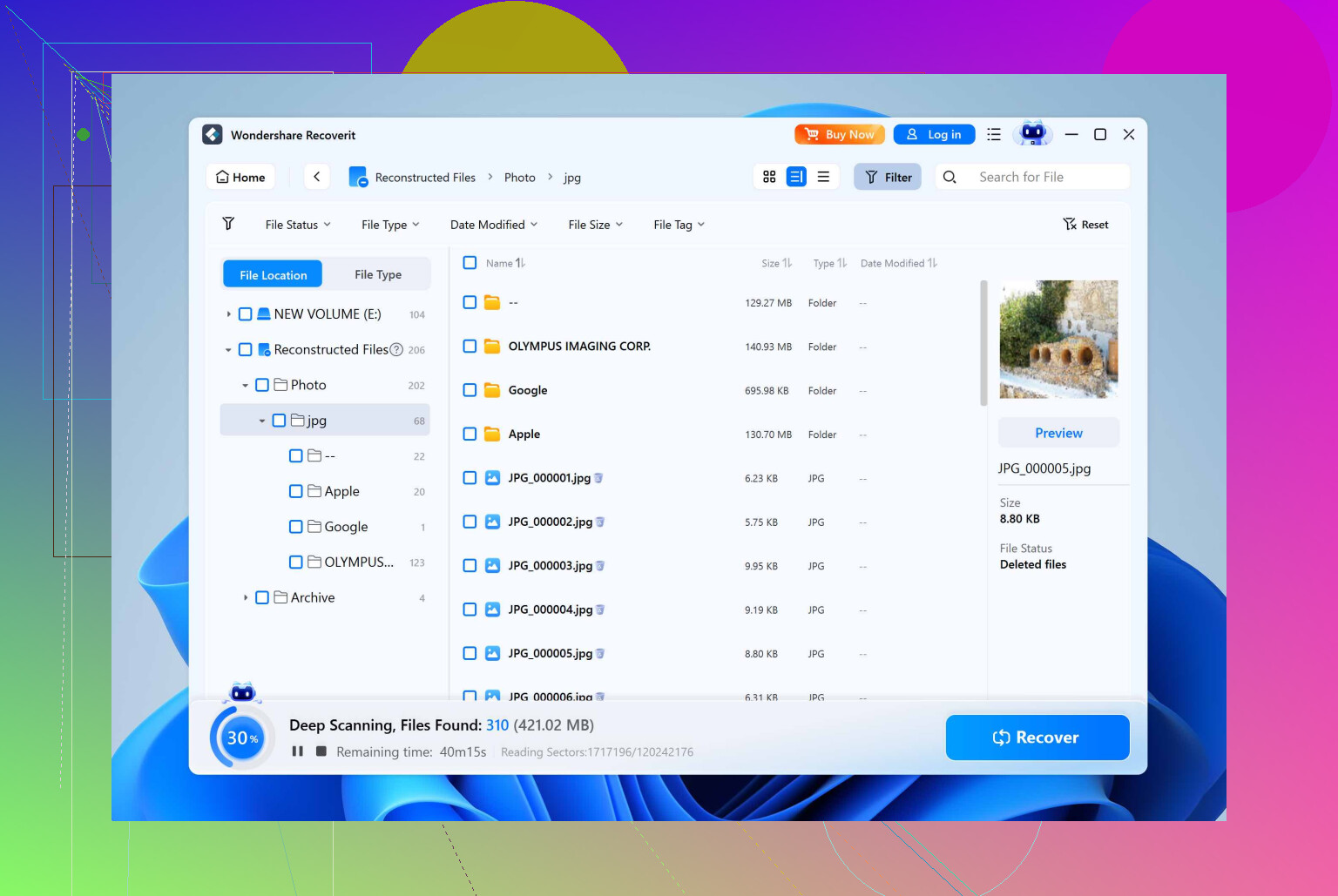This screenshot has width=1338, height=896.
Task: Open the robot assistant icon in title bar
Action: tap(1032, 134)
